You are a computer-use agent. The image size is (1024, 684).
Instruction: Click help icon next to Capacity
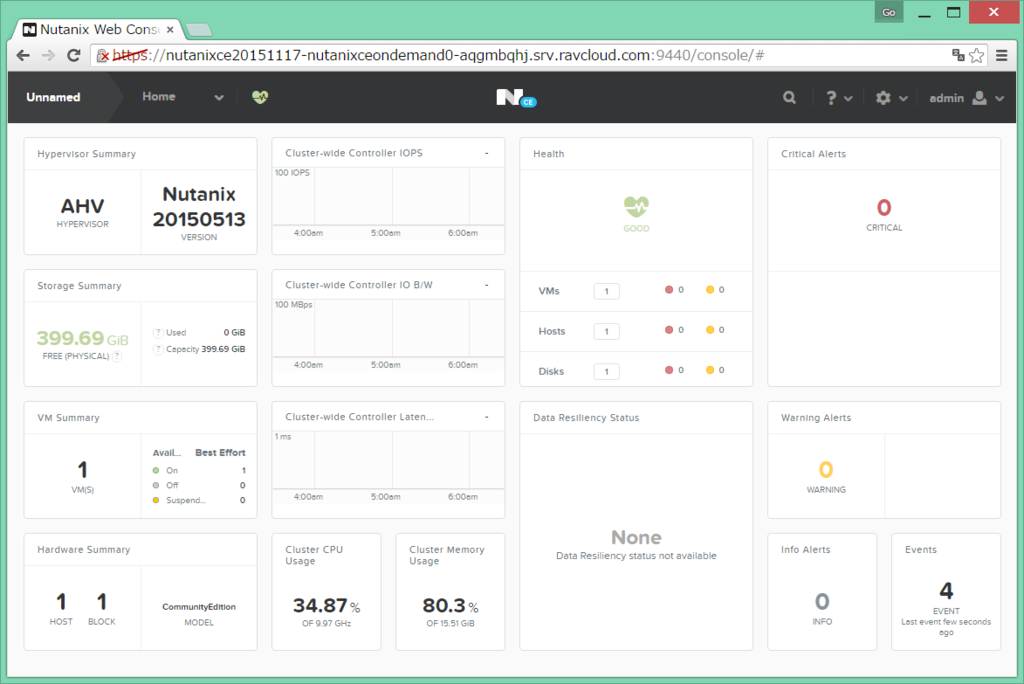point(157,350)
